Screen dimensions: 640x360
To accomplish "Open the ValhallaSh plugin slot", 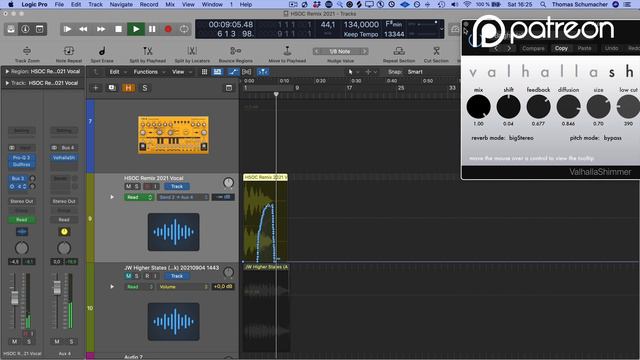I will pyautogui.click(x=64, y=158).
